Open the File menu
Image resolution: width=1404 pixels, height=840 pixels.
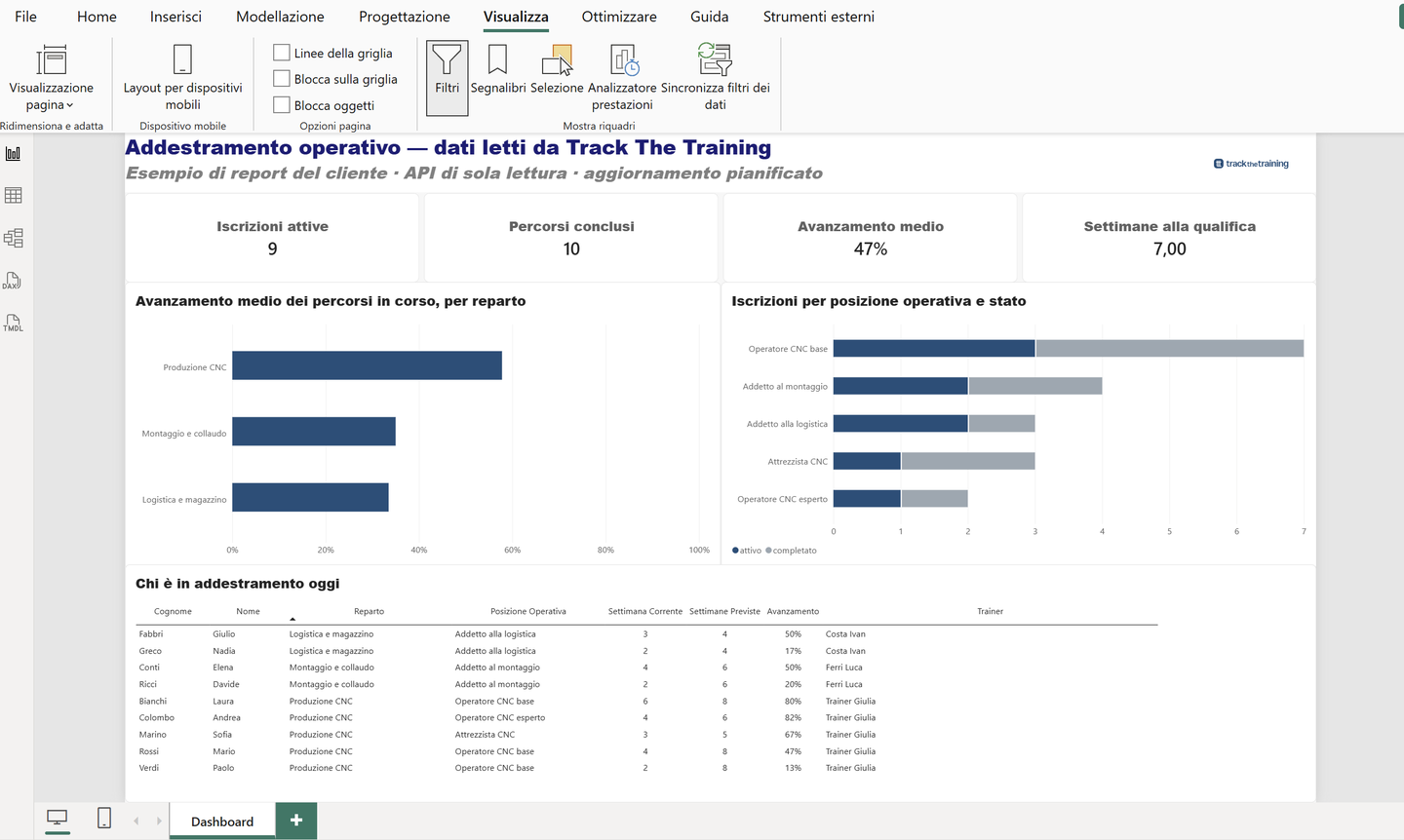pyautogui.click(x=25, y=17)
